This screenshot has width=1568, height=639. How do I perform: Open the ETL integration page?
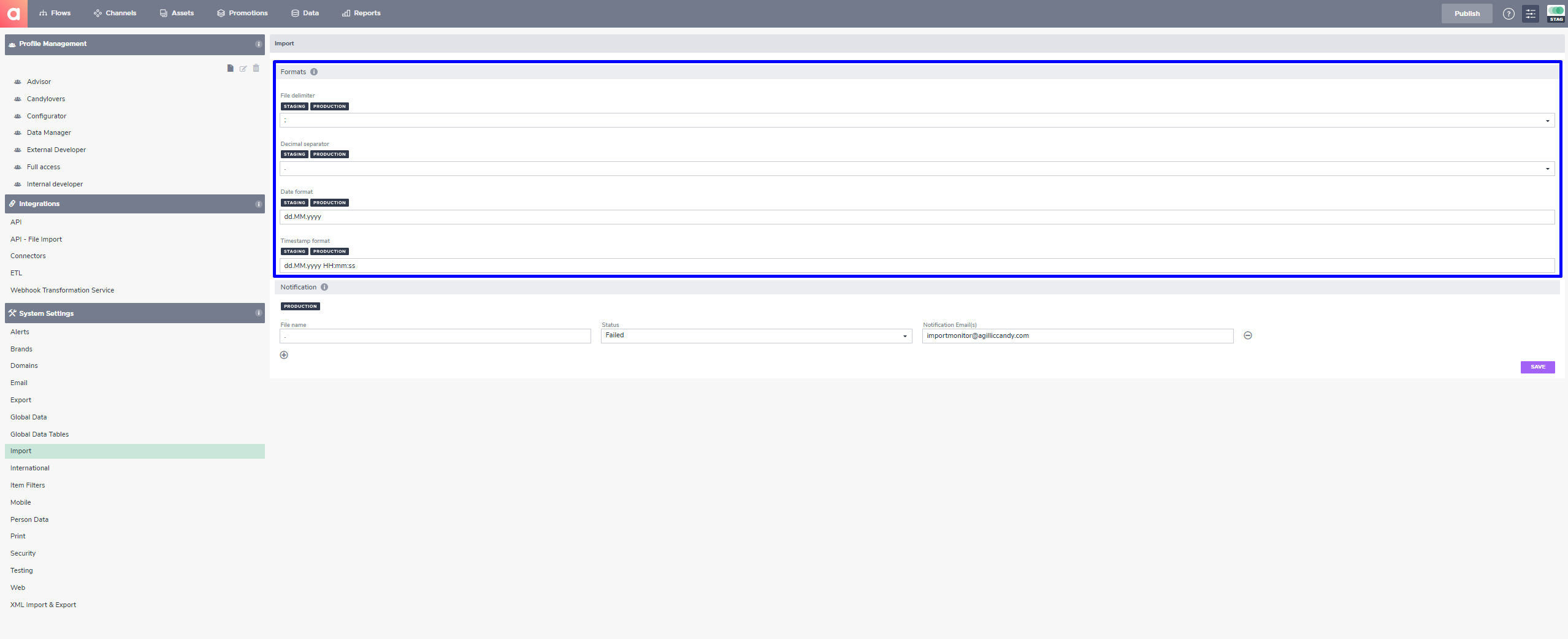[x=16, y=273]
